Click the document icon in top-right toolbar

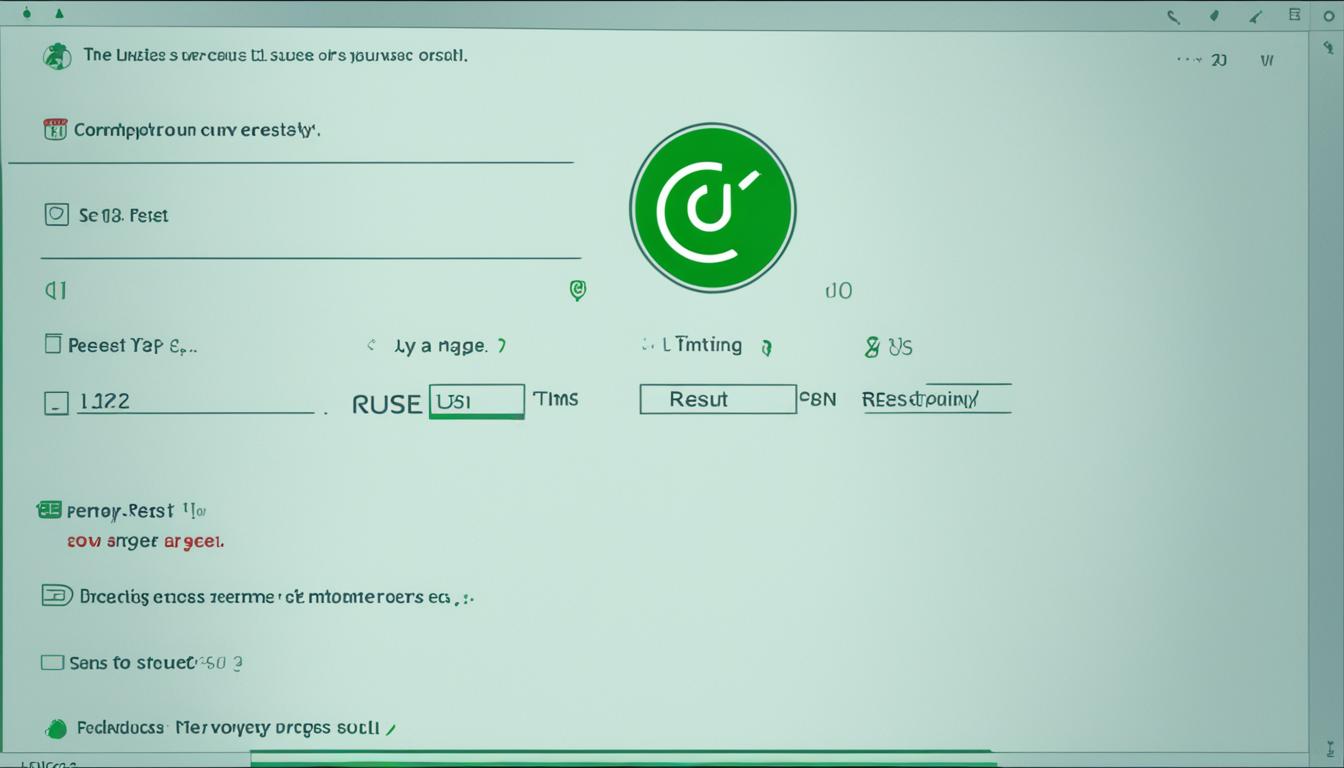1296,14
